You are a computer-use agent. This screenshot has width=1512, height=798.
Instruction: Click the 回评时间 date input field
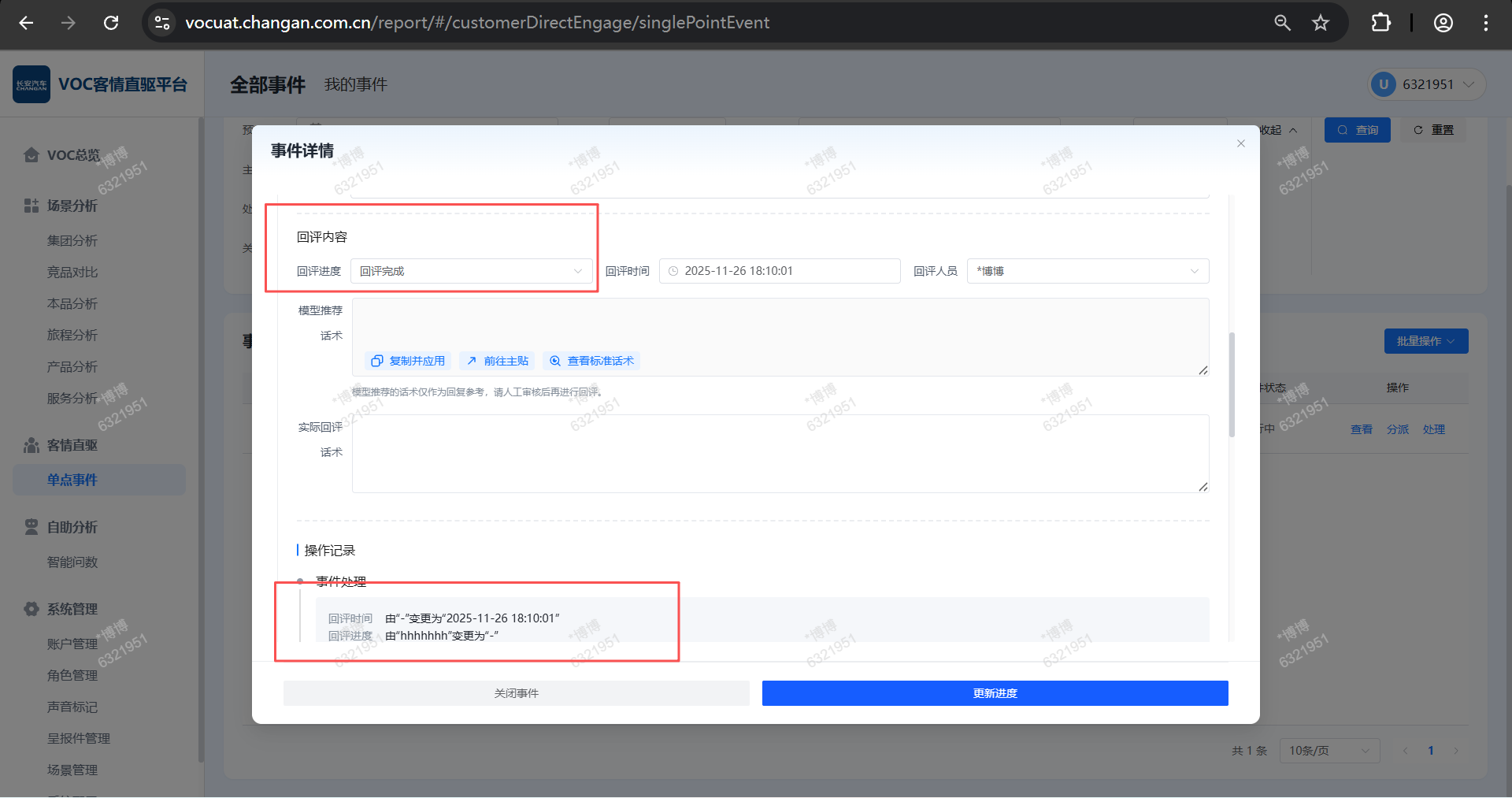780,271
